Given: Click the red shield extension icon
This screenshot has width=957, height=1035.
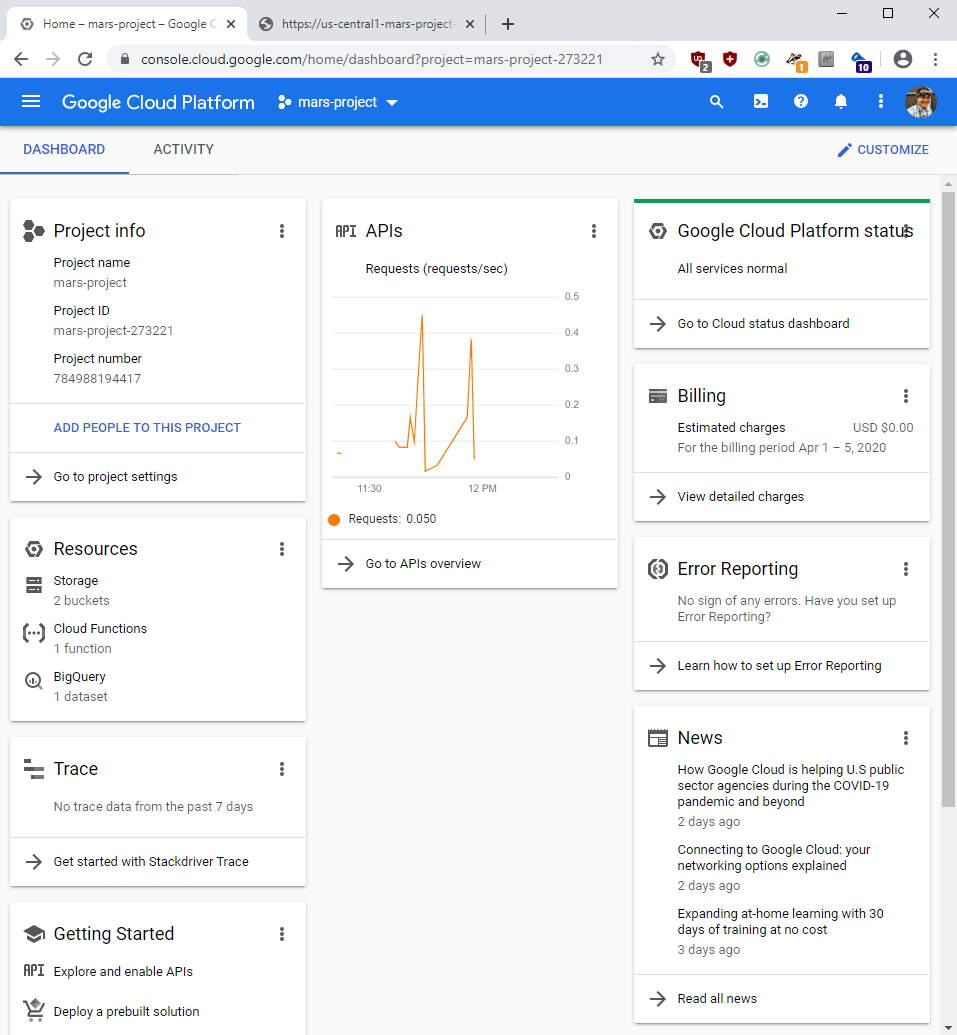Looking at the screenshot, I should click(x=729, y=59).
